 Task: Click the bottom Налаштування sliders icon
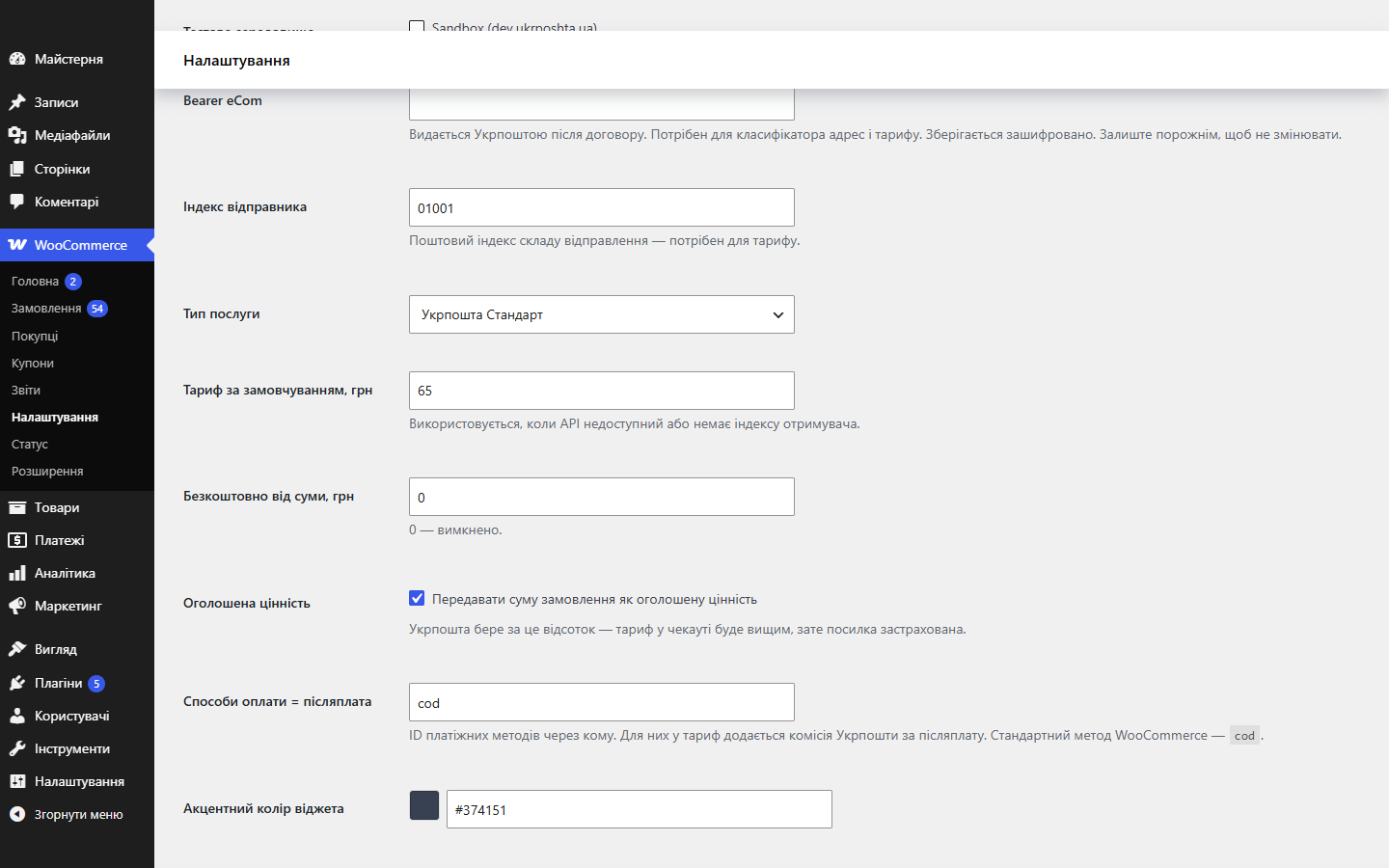[17, 781]
